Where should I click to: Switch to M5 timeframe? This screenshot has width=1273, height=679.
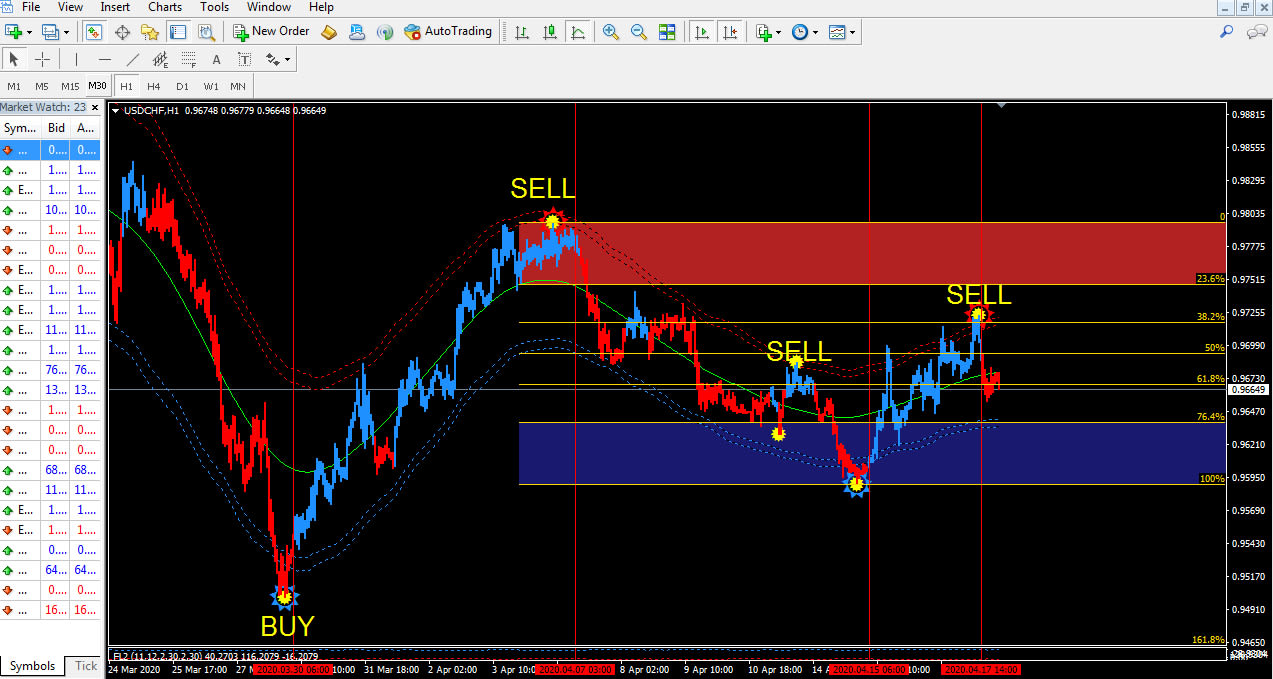point(42,86)
